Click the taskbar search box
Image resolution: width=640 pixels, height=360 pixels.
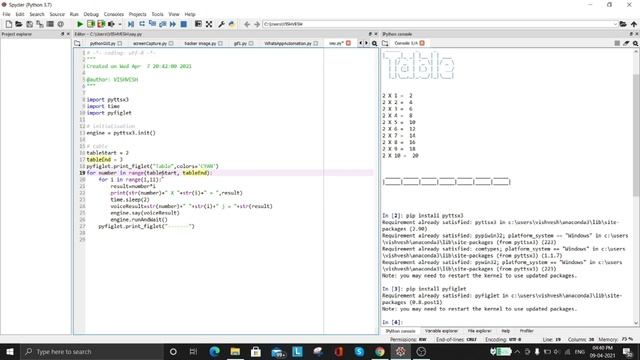tap(92, 351)
